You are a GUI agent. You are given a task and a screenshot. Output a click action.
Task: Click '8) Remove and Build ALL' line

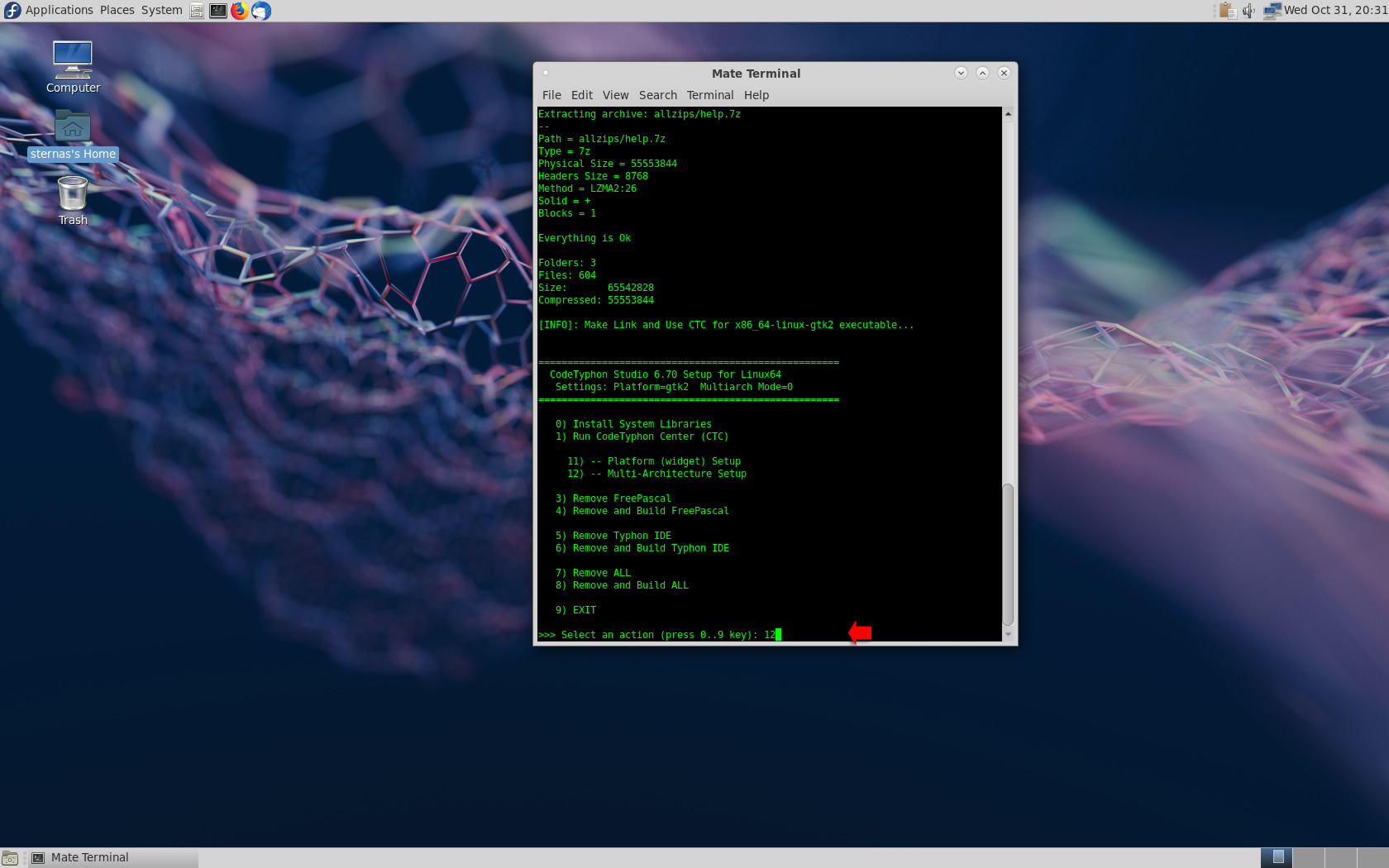click(x=622, y=585)
